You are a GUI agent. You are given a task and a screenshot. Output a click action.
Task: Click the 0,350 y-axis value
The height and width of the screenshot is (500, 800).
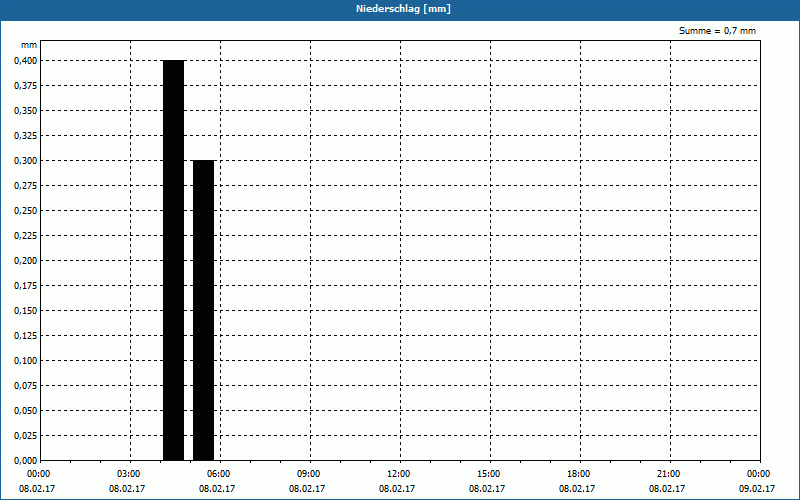coord(26,111)
